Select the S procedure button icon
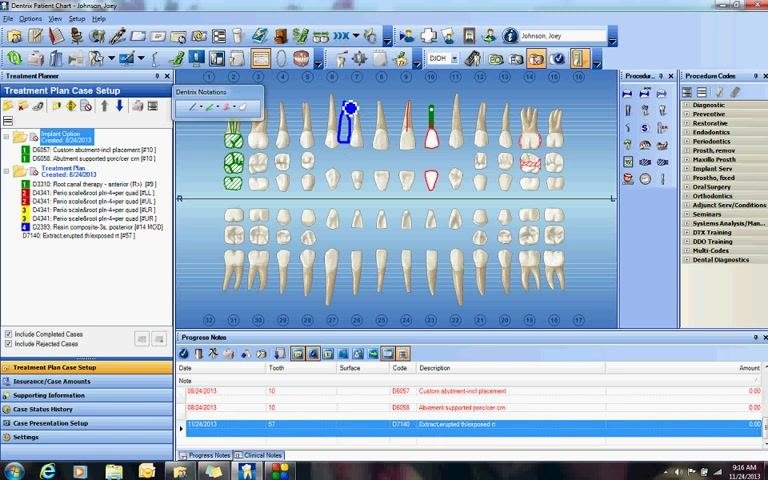The height and width of the screenshot is (480, 768). coord(645,128)
